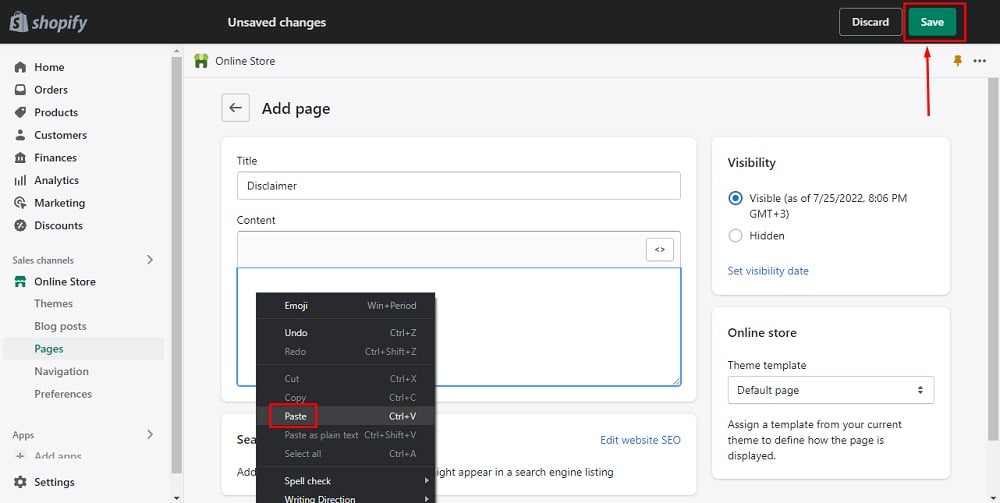Click the Home label in sidebar
1000x503 pixels.
coord(49,67)
